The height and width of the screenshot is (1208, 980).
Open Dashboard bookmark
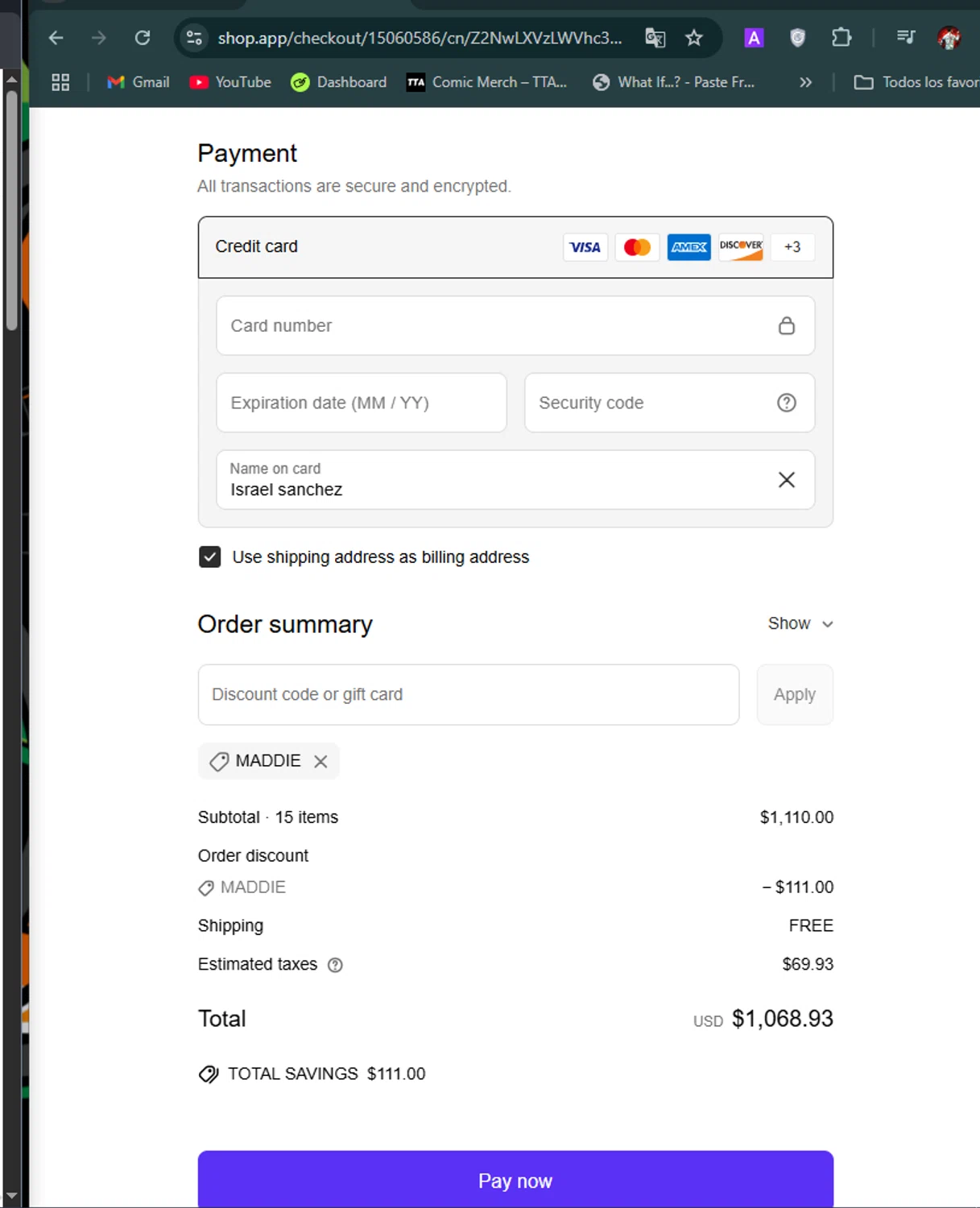(339, 82)
